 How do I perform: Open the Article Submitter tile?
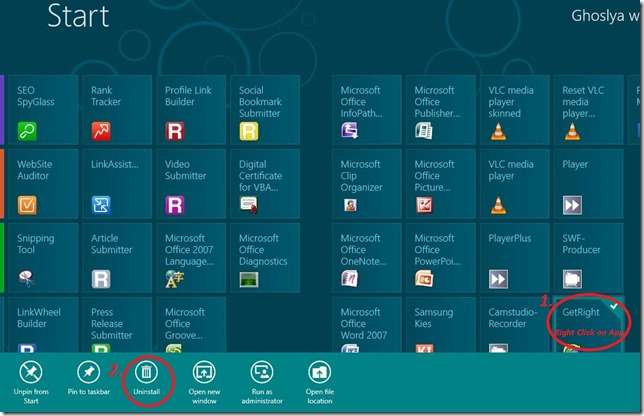click(x=117, y=257)
